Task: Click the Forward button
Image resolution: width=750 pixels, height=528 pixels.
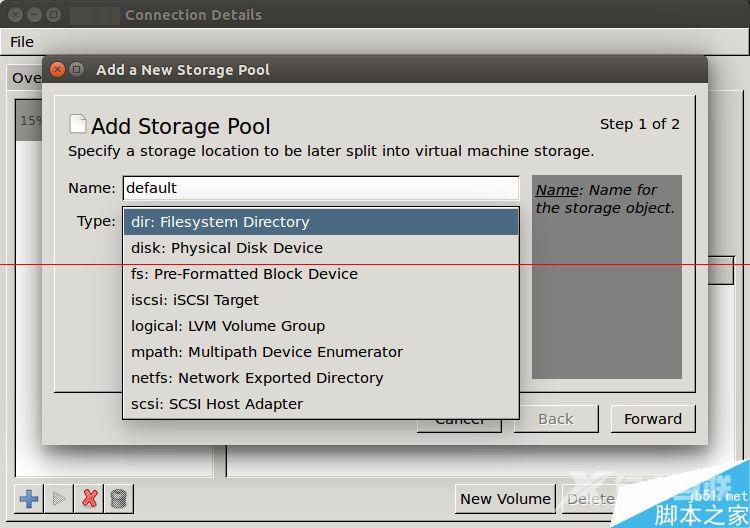Action: pos(652,419)
